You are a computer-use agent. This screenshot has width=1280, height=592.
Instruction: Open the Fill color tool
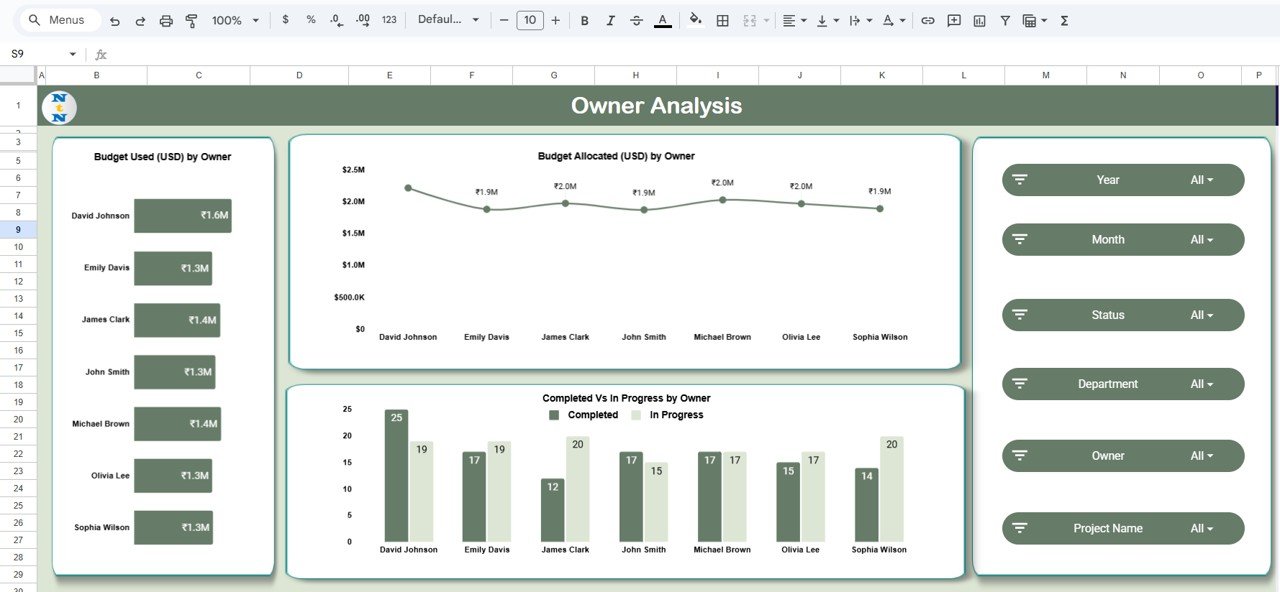tap(696, 19)
